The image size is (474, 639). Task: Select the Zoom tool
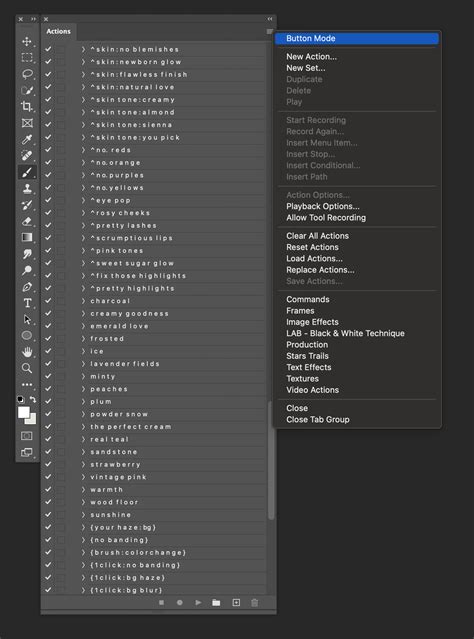pyautogui.click(x=27, y=368)
